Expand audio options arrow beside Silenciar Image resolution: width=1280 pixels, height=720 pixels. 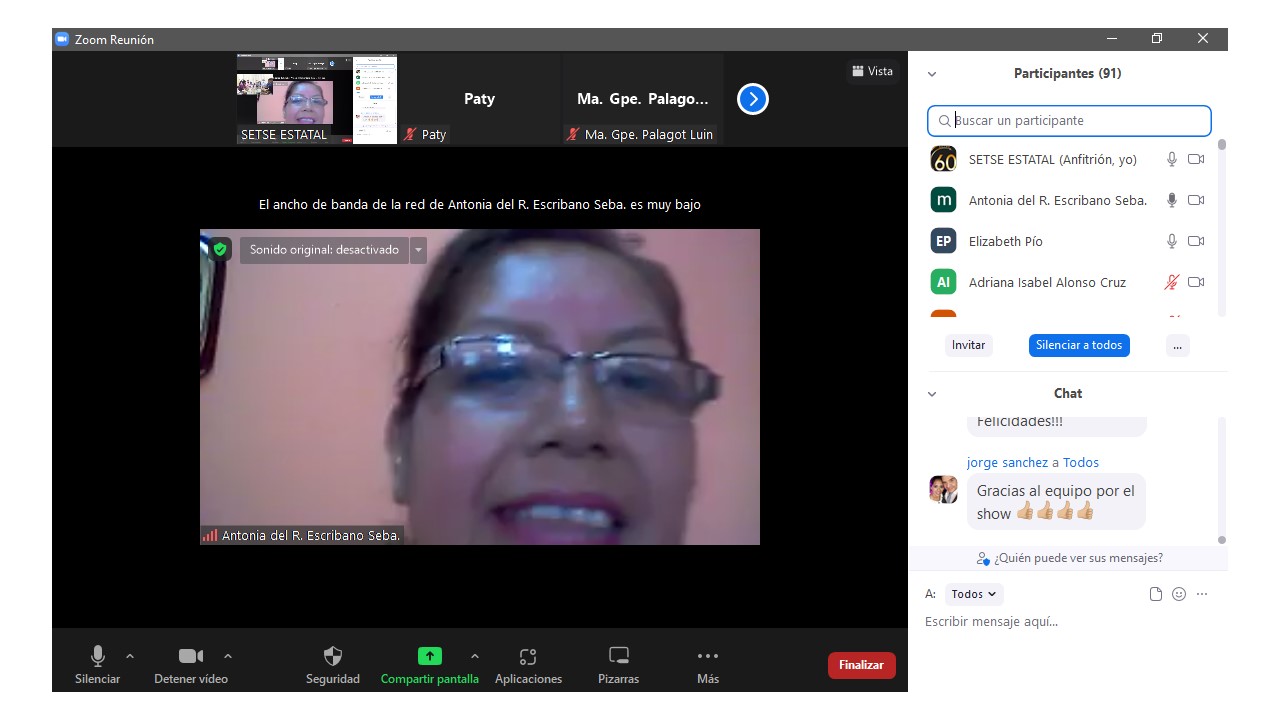(130, 656)
